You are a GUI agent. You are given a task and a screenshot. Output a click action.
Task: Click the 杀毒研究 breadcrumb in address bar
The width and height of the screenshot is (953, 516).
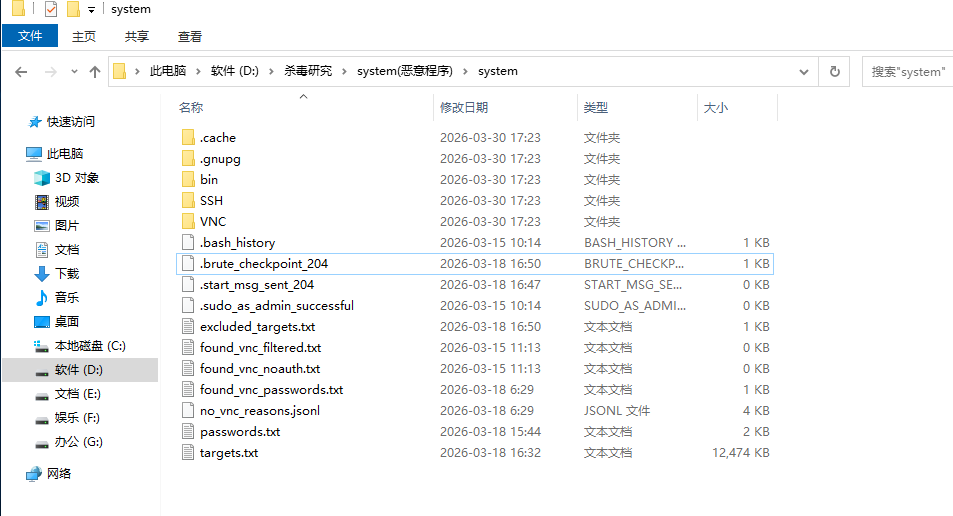(x=308, y=71)
